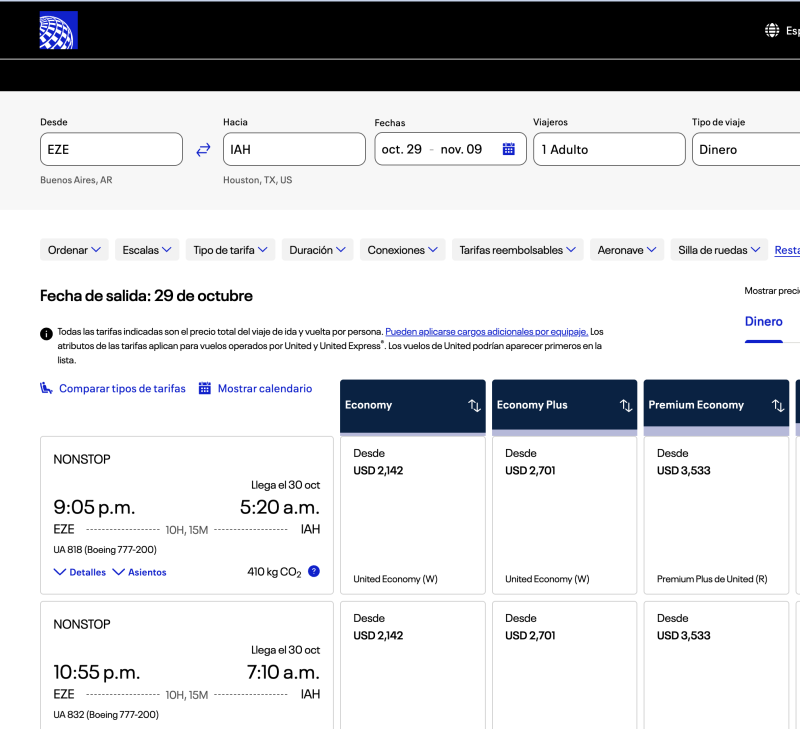800x729 pixels.
Task: Swap origin and destination airports
Action: coord(203,149)
